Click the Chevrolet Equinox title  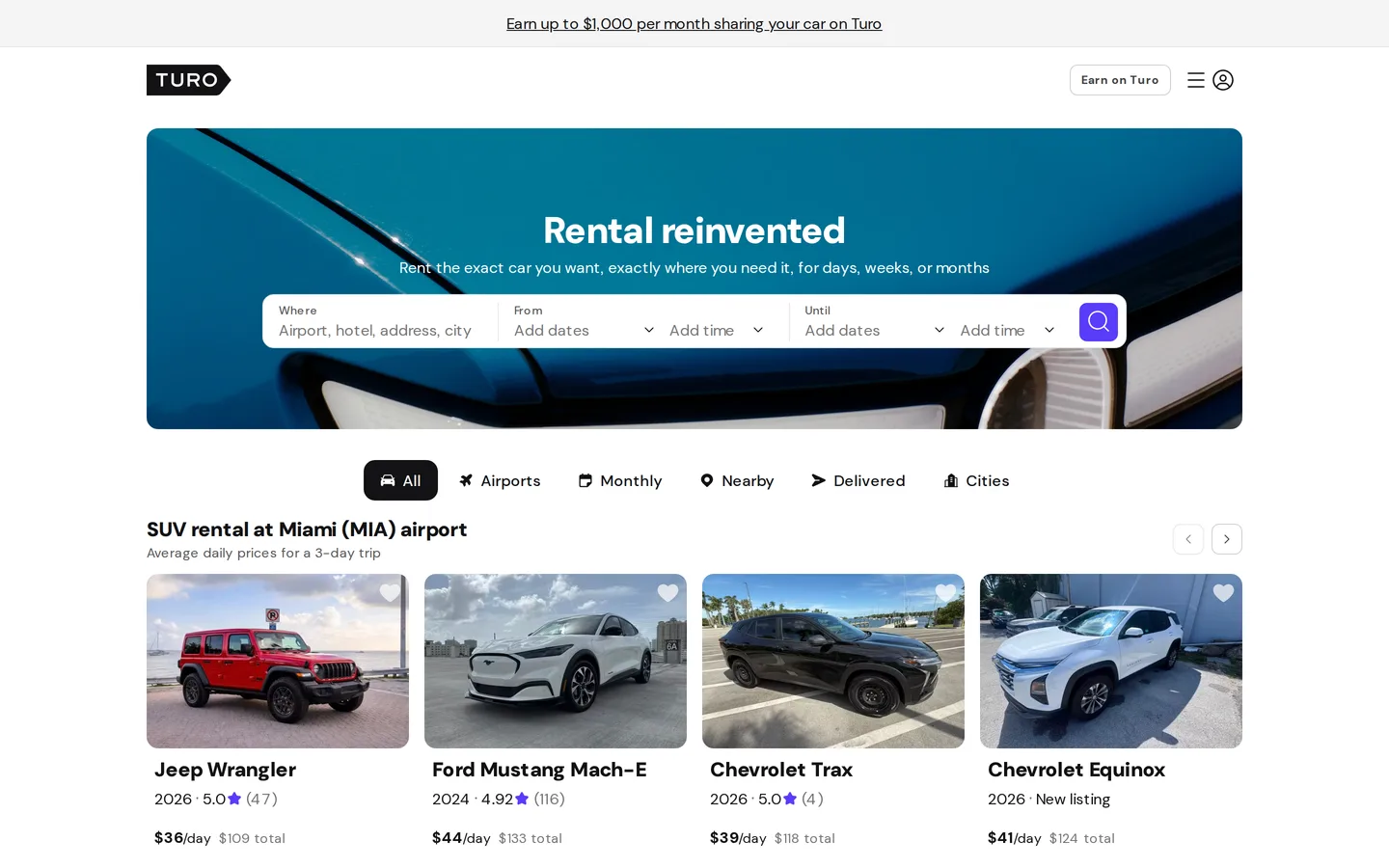coord(1076,770)
